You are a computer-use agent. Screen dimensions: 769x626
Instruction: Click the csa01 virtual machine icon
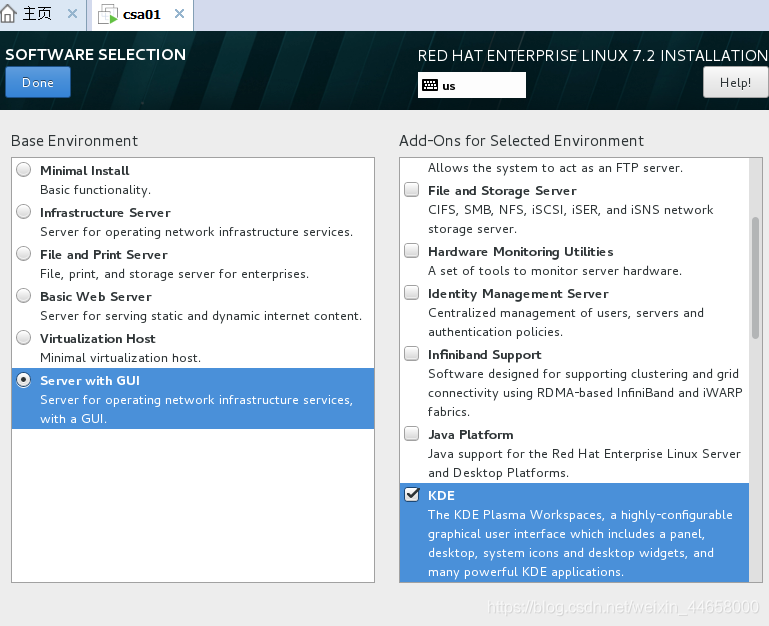(108, 14)
